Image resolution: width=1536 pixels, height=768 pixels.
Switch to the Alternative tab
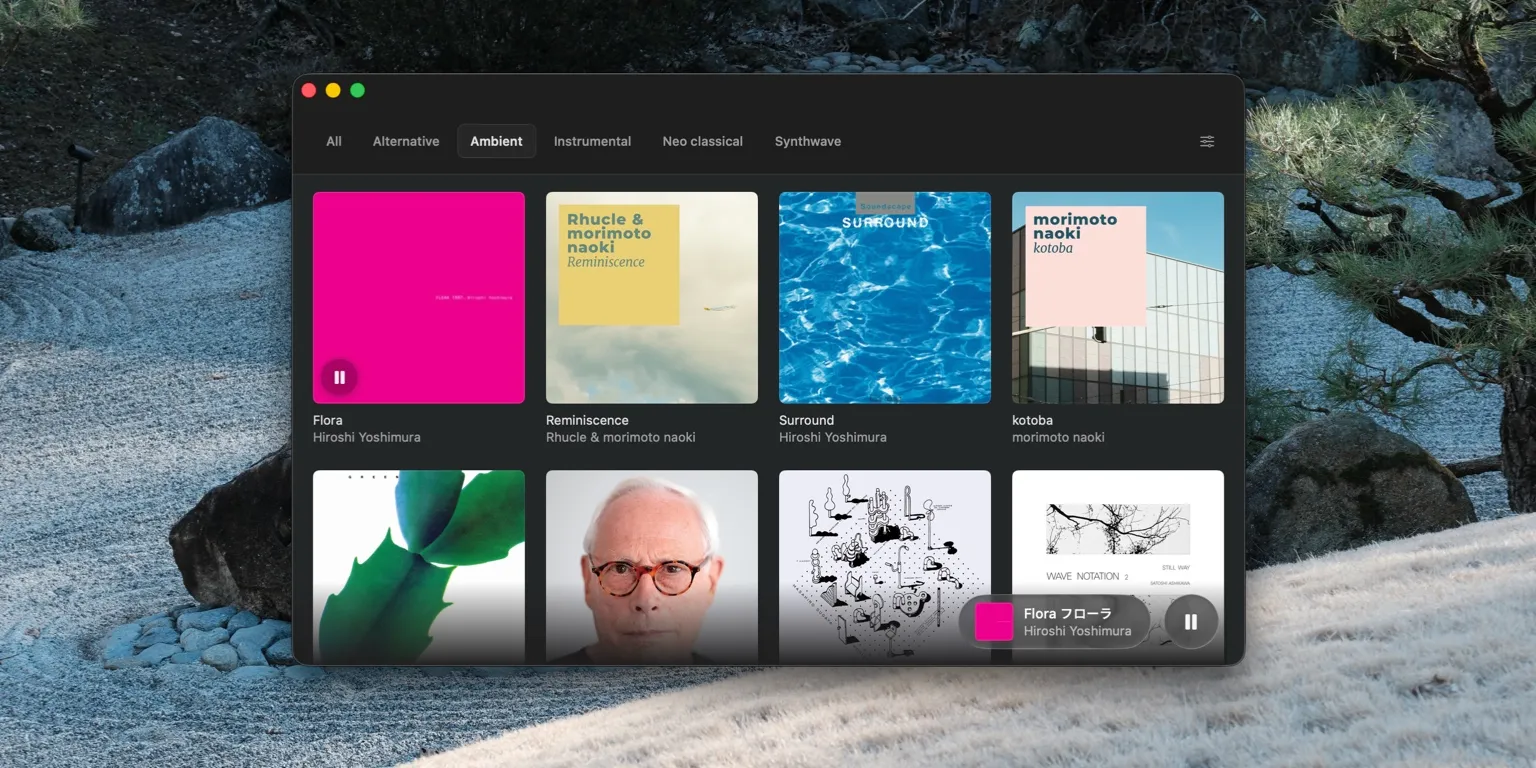(x=406, y=141)
